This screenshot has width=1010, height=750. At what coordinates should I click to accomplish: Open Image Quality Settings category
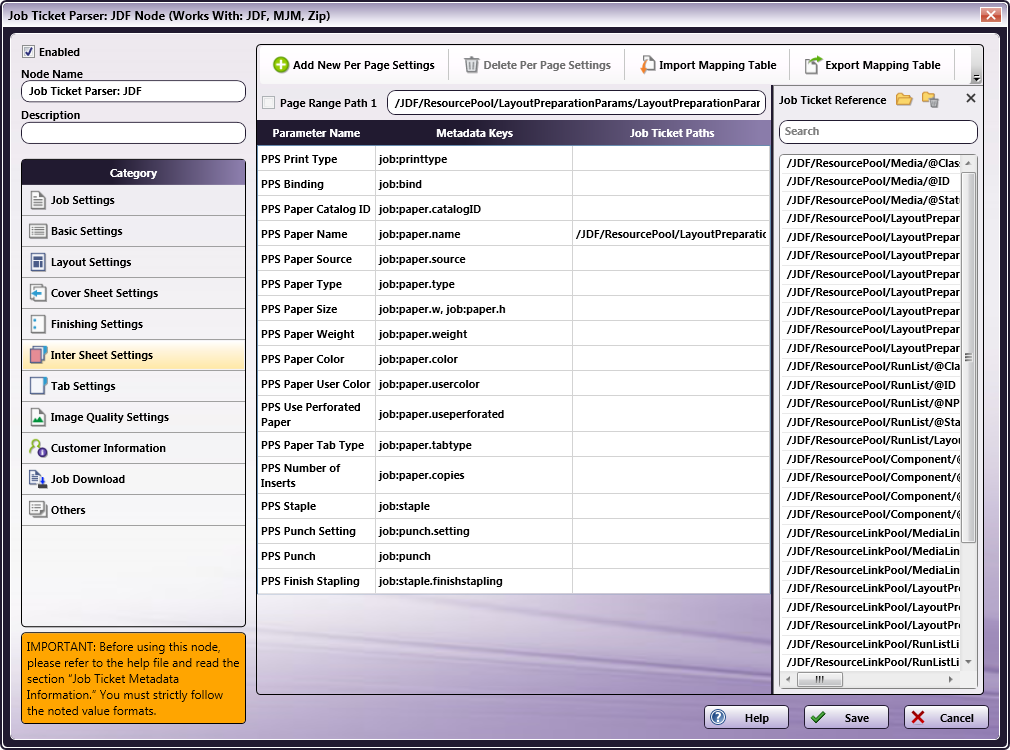point(133,417)
